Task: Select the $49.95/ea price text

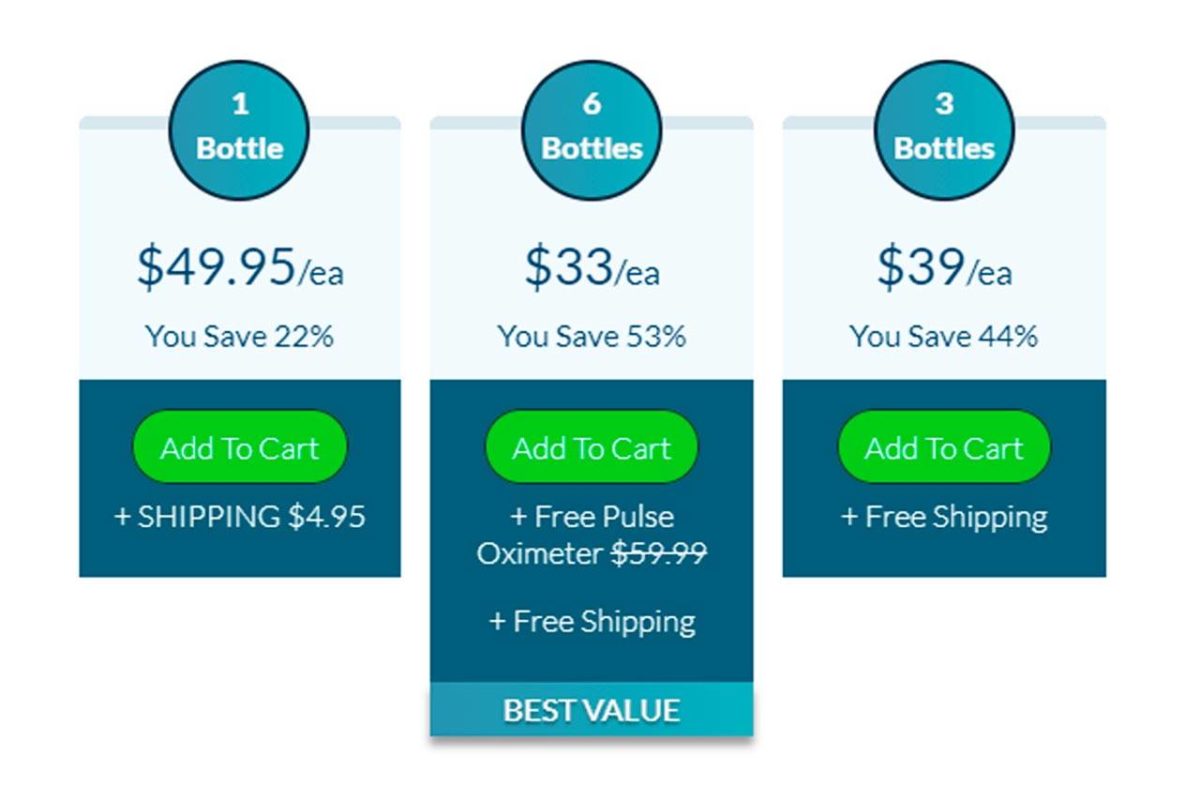Action: point(240,267)
